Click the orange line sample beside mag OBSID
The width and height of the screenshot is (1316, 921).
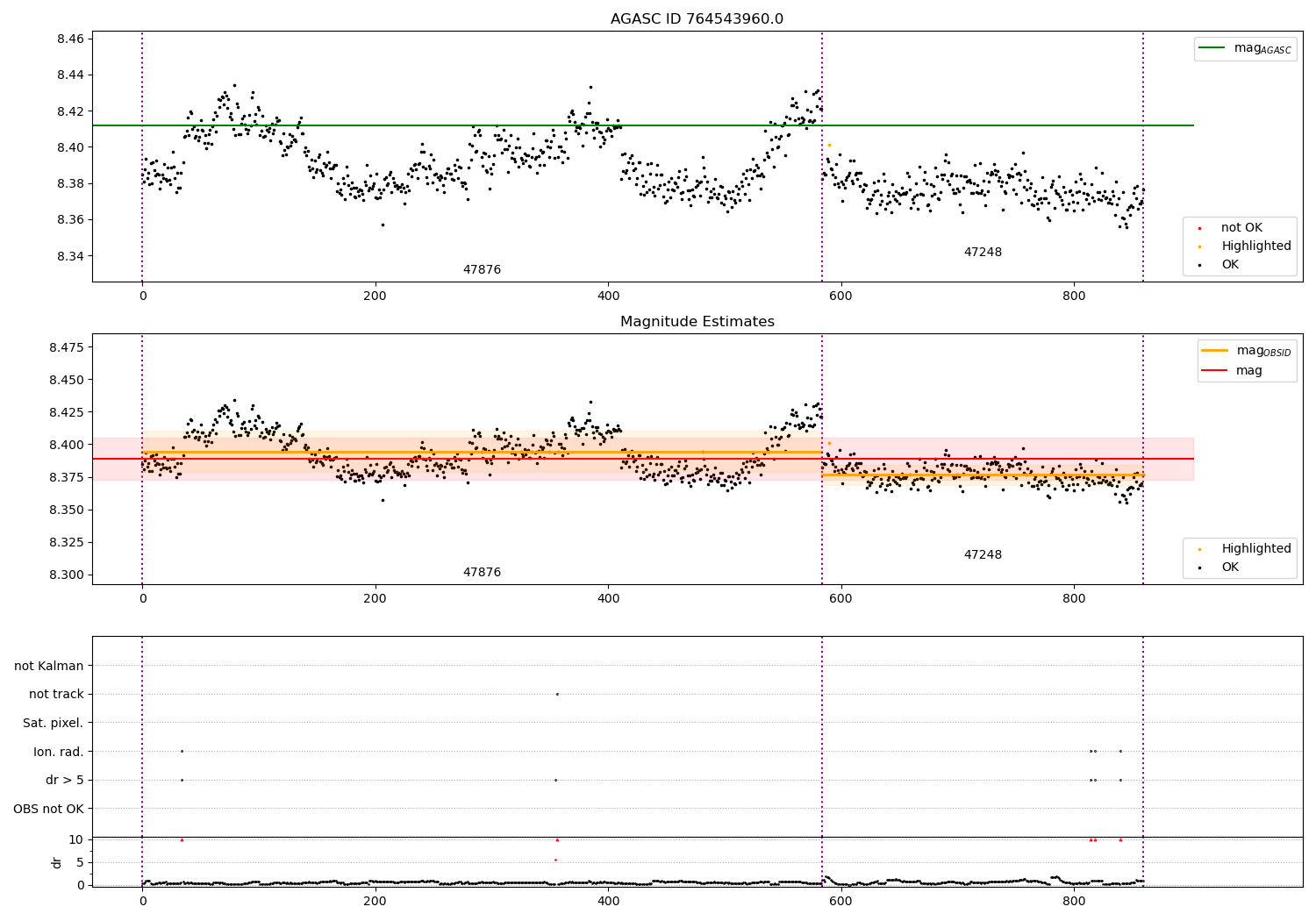tap(1215, 351)
